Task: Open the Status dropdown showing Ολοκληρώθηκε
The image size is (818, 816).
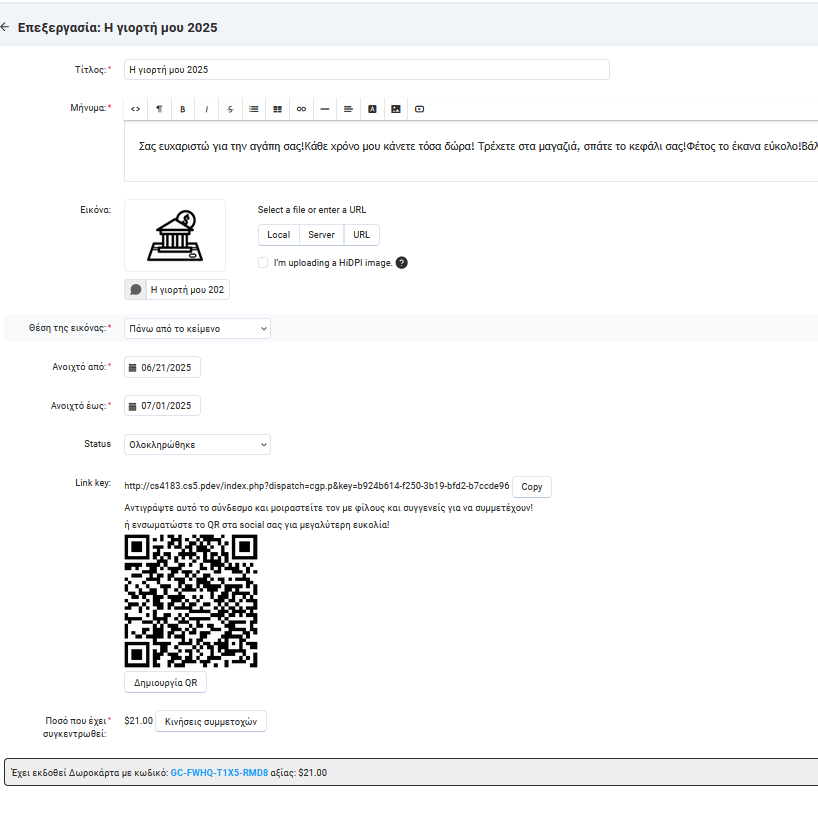Action: coord(197,445)
